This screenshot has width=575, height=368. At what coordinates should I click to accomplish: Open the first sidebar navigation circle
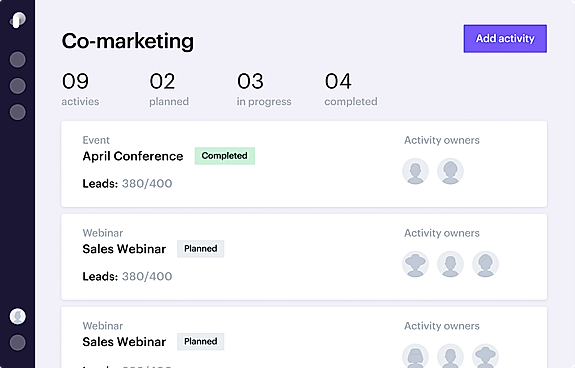tap(17, 60)
